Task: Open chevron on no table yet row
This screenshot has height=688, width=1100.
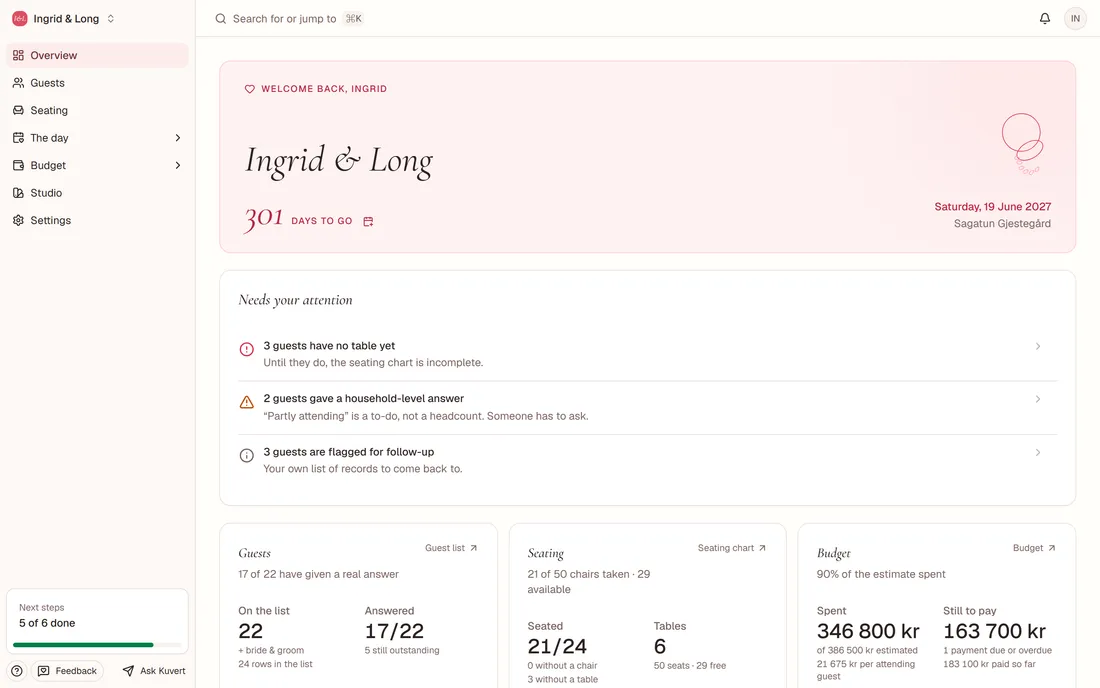Action: point(1038,346)
